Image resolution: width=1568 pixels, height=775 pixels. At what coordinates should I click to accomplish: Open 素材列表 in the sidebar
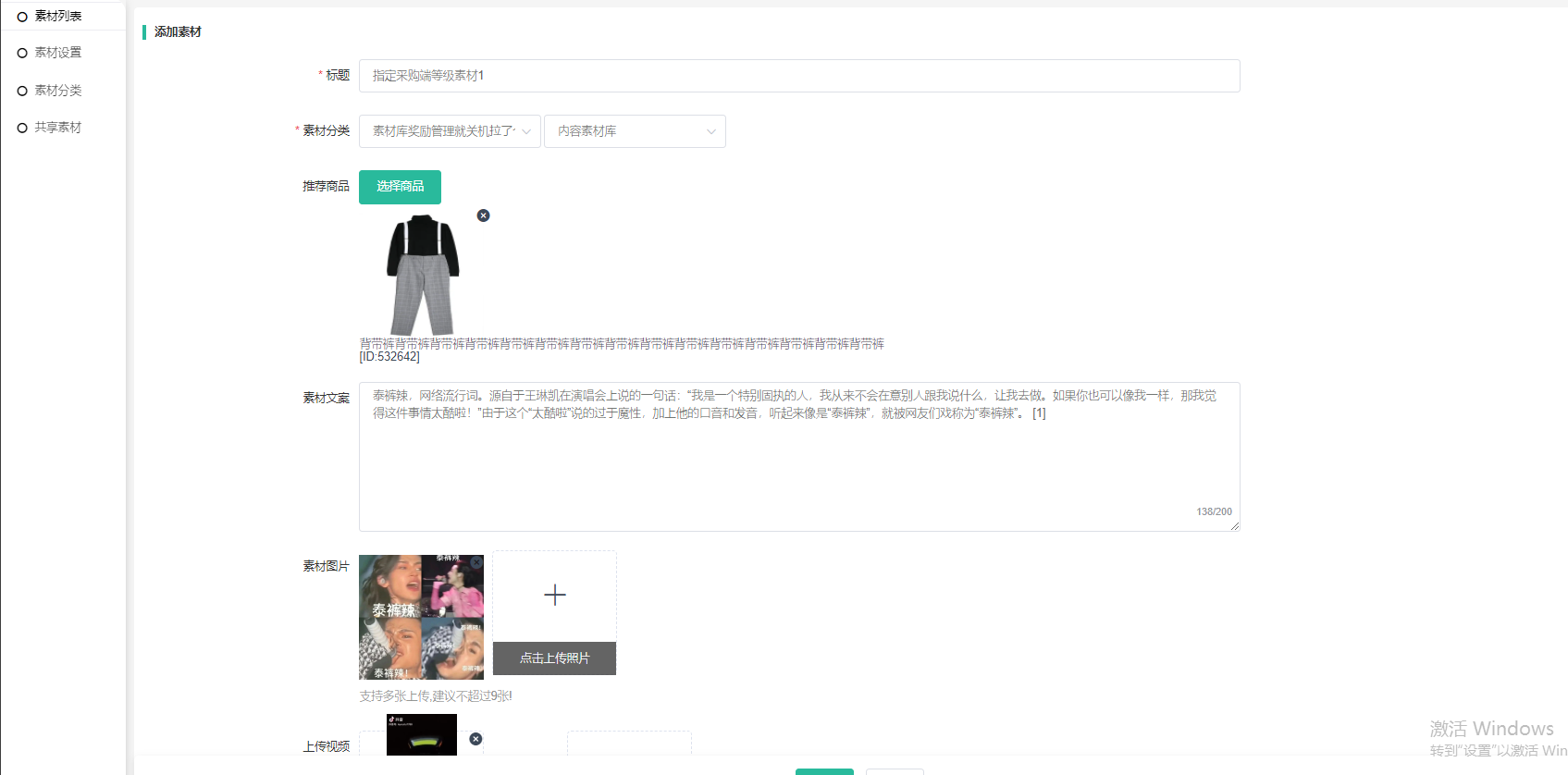tap(58, 16)
